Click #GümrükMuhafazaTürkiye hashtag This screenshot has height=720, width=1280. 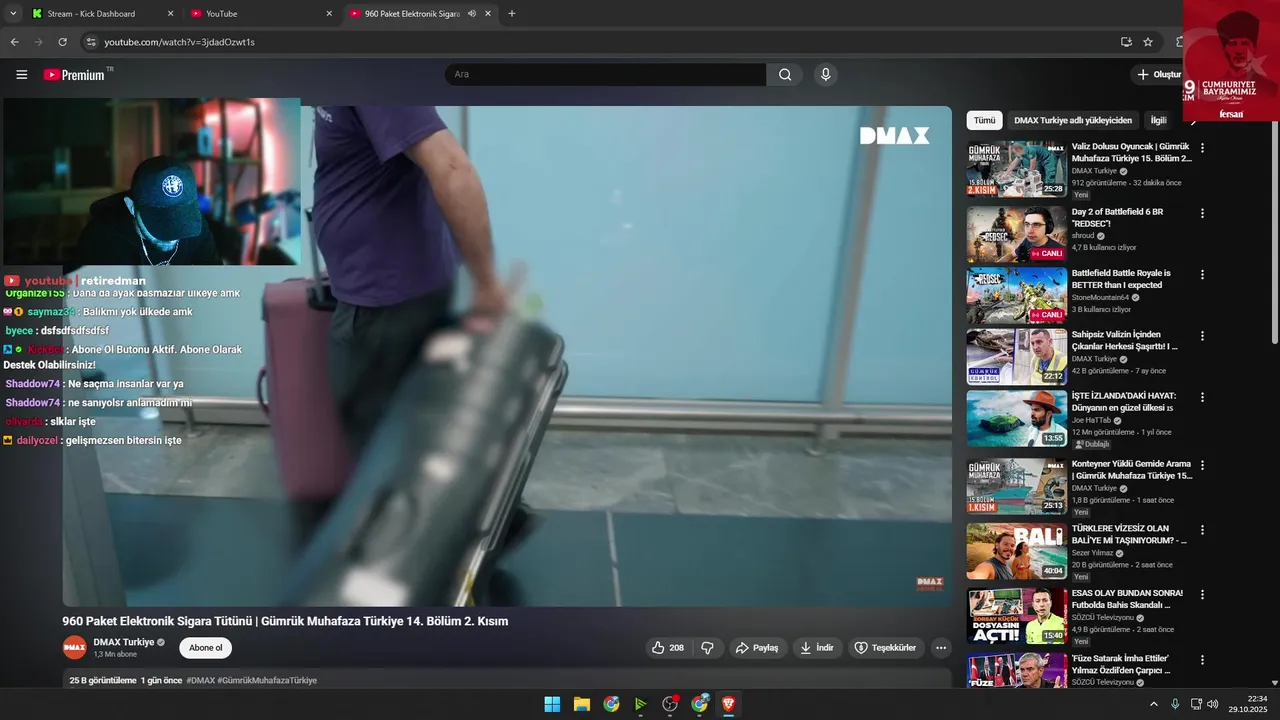[x=267, y=680]
